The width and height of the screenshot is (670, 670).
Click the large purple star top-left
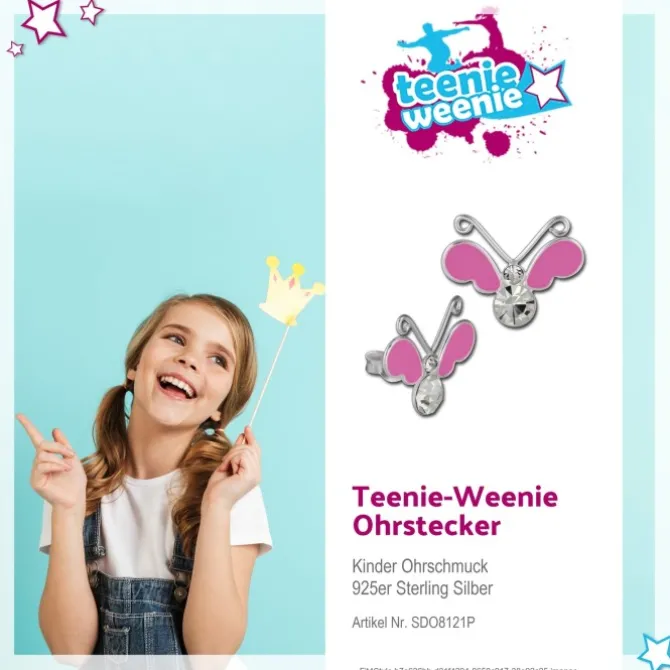pyautogui.click(x=44, y=19)
